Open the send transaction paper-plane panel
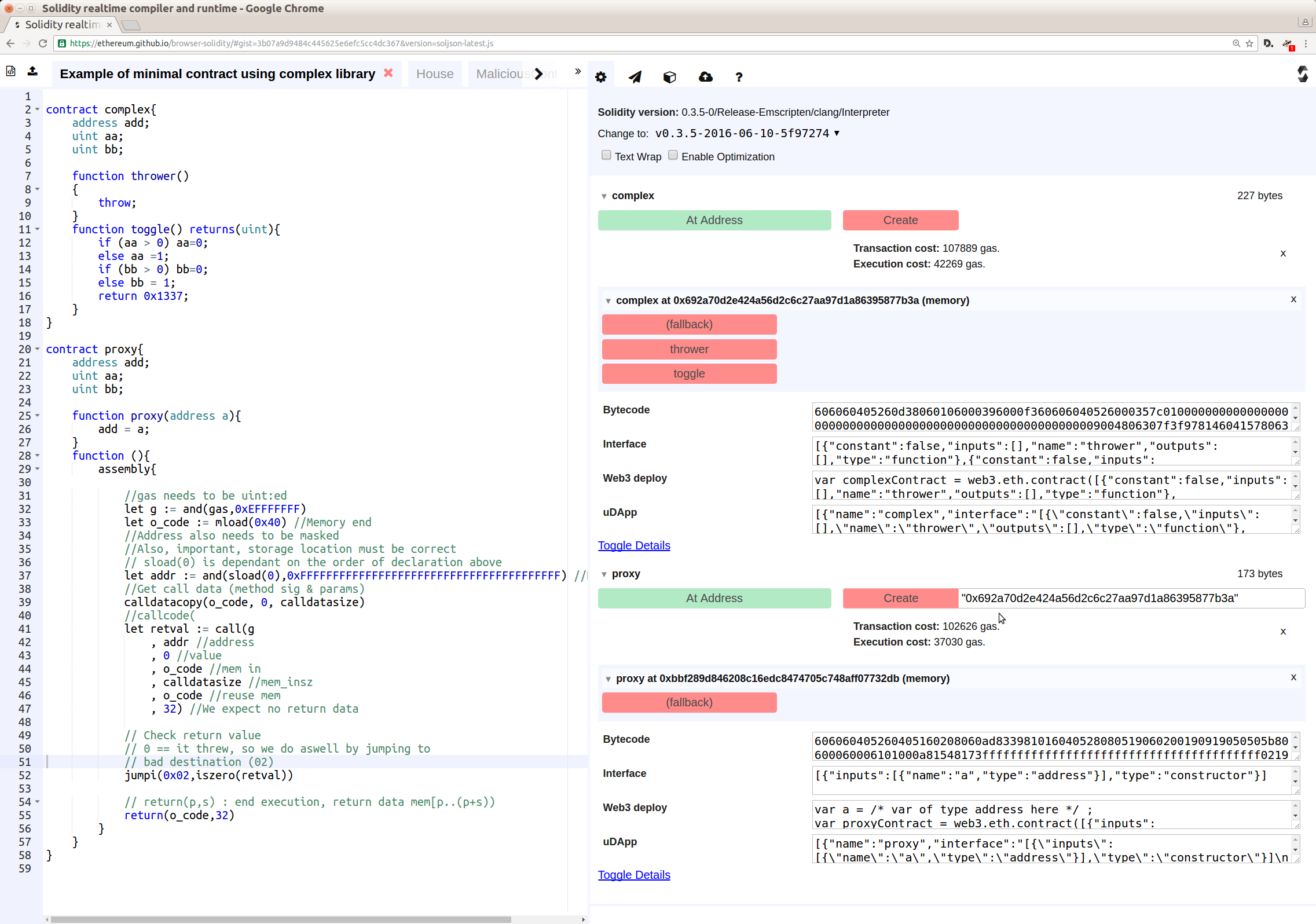The height and width of the screenshot is (924, 1316). click(x=635, y=77)
